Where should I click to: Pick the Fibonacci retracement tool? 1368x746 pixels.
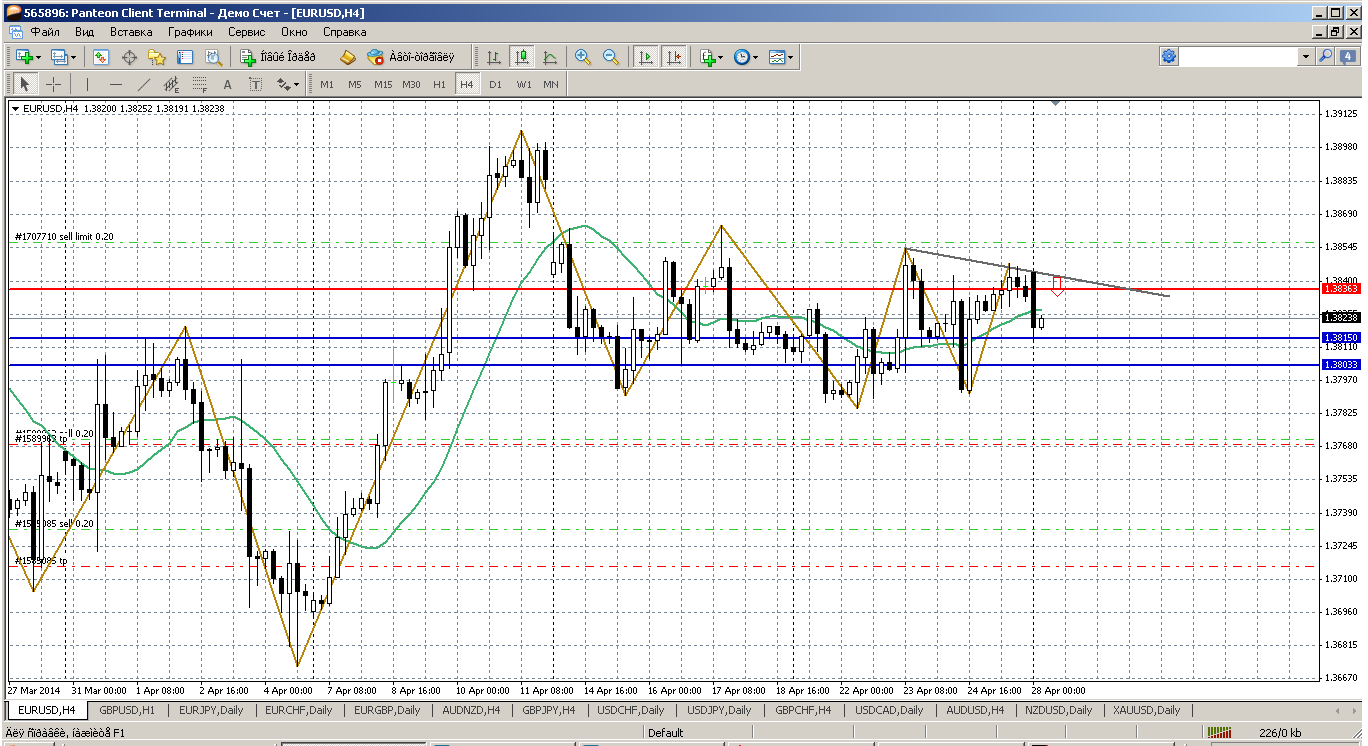pos(199,84)
